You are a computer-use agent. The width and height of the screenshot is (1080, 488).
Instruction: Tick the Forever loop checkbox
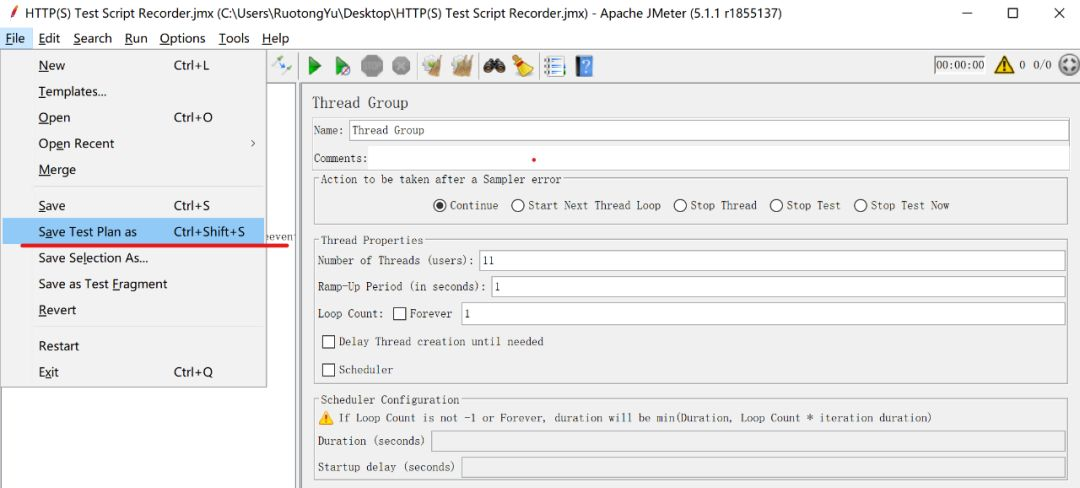coord(399,314)
